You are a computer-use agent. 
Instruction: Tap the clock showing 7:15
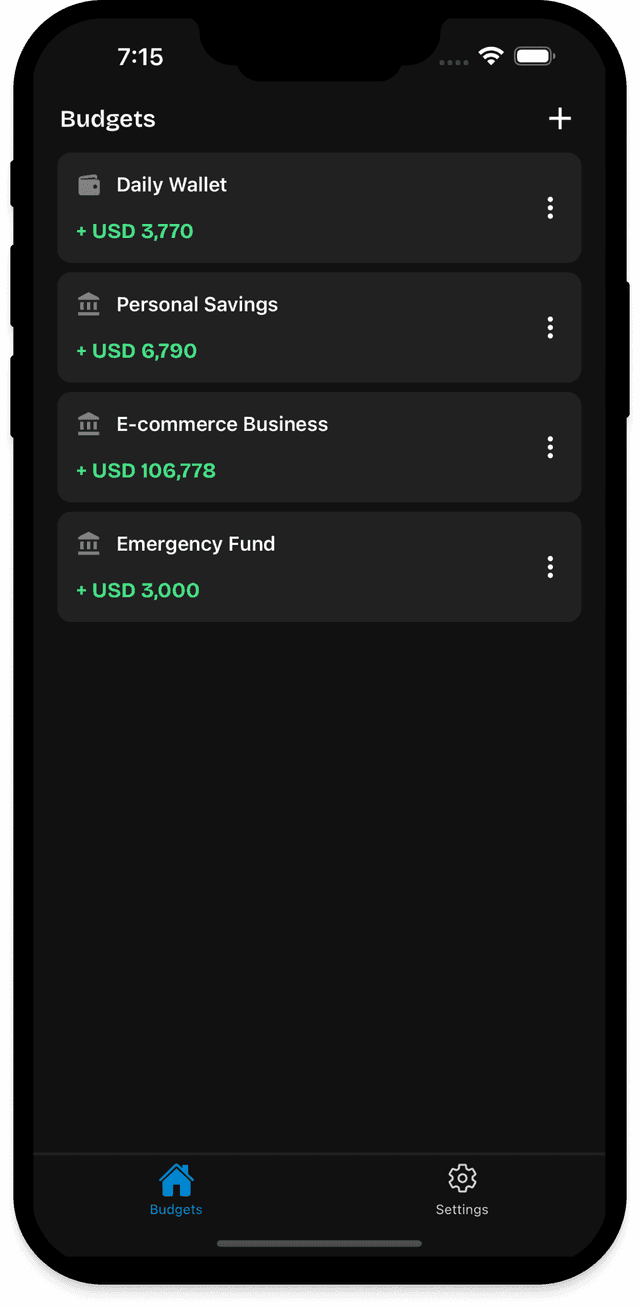[141, 57]
